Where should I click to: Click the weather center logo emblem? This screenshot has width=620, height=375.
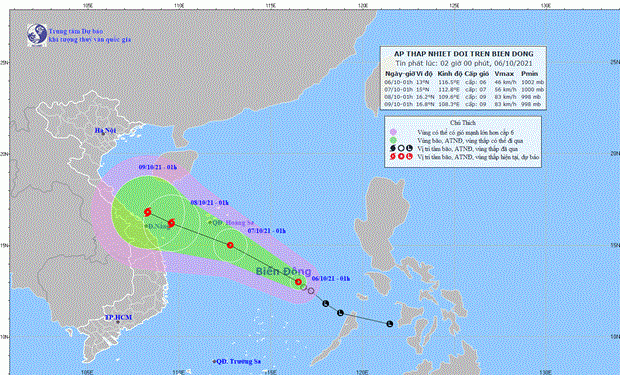(x=37, y=35)
